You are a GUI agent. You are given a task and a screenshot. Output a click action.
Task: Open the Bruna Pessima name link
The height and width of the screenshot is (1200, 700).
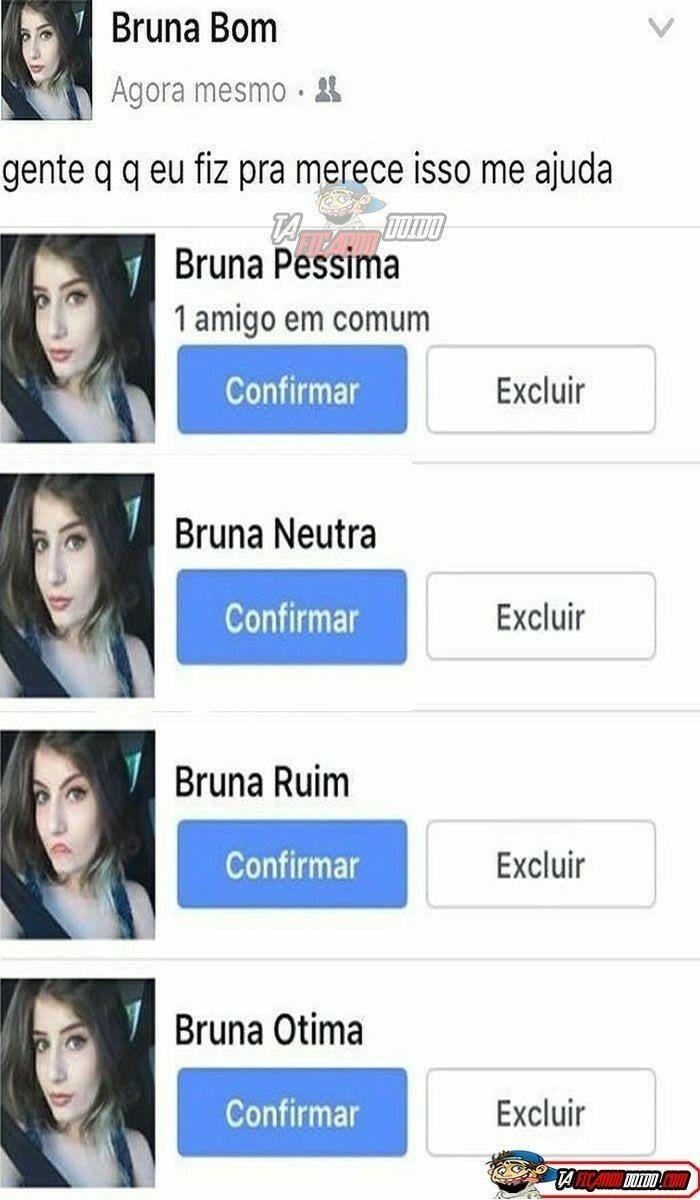[287, 266]
